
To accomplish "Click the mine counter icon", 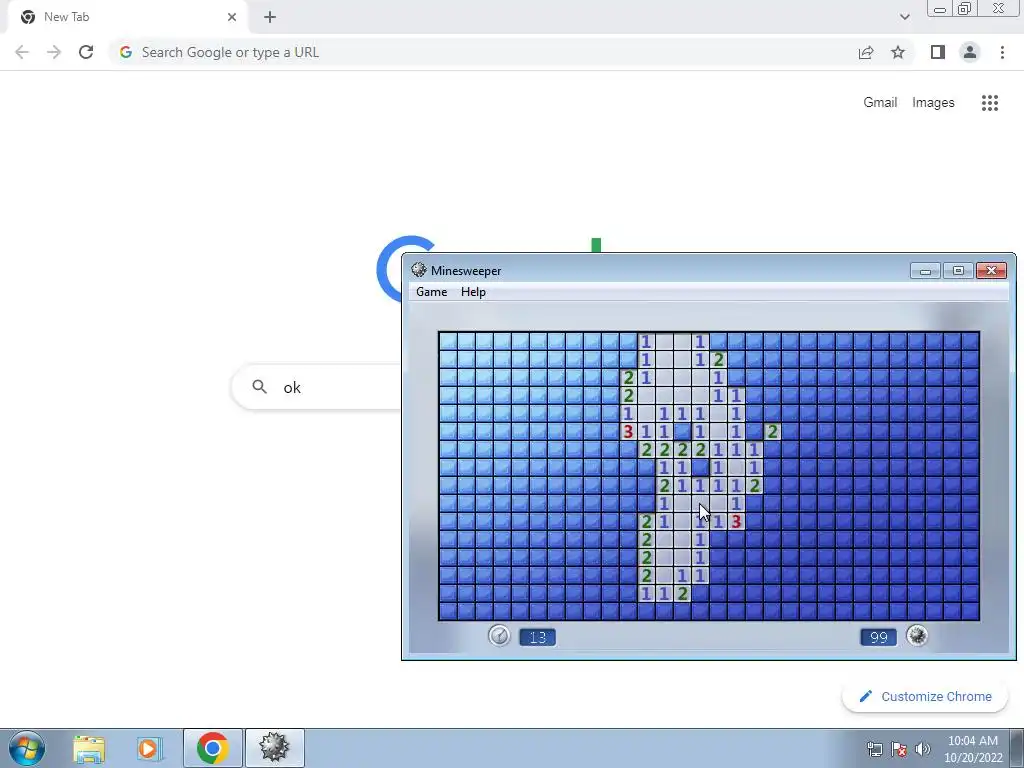I will pos(917,636).
